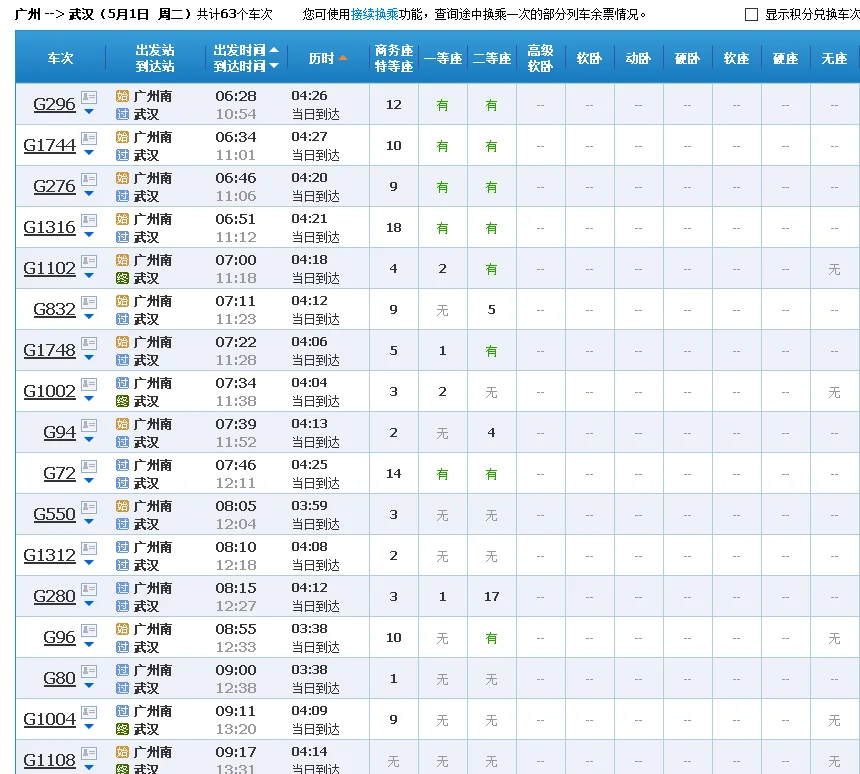Sort by 到达时间 arrival time header
The image size is (860, 774).
[240, 67]
